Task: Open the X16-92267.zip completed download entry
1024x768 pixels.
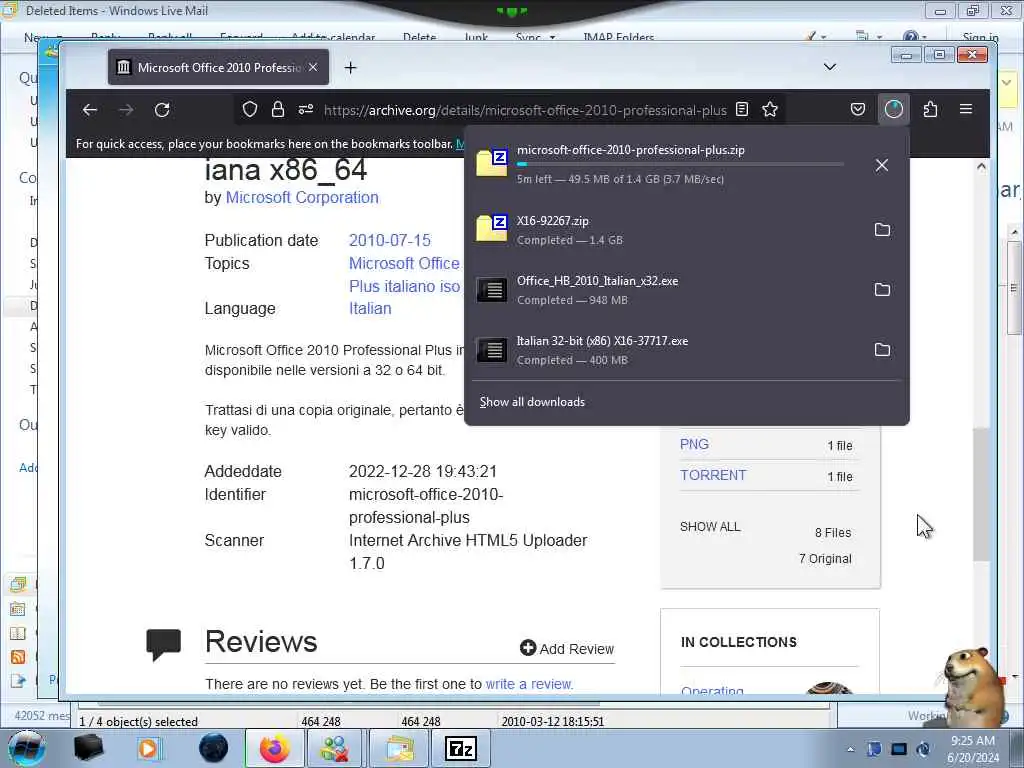Action: (x=666, y=229)
